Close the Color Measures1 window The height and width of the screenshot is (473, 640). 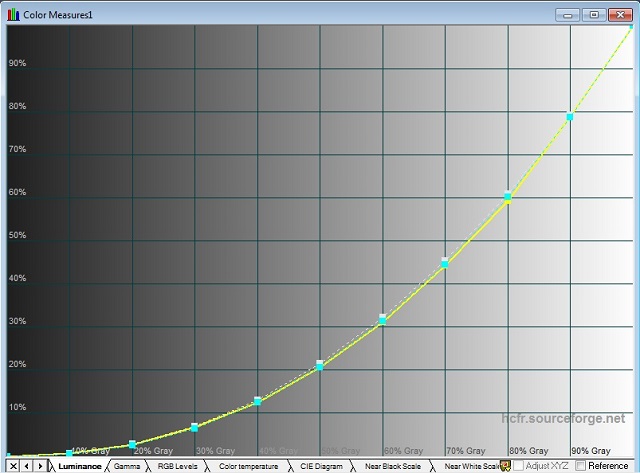(620, 15)
